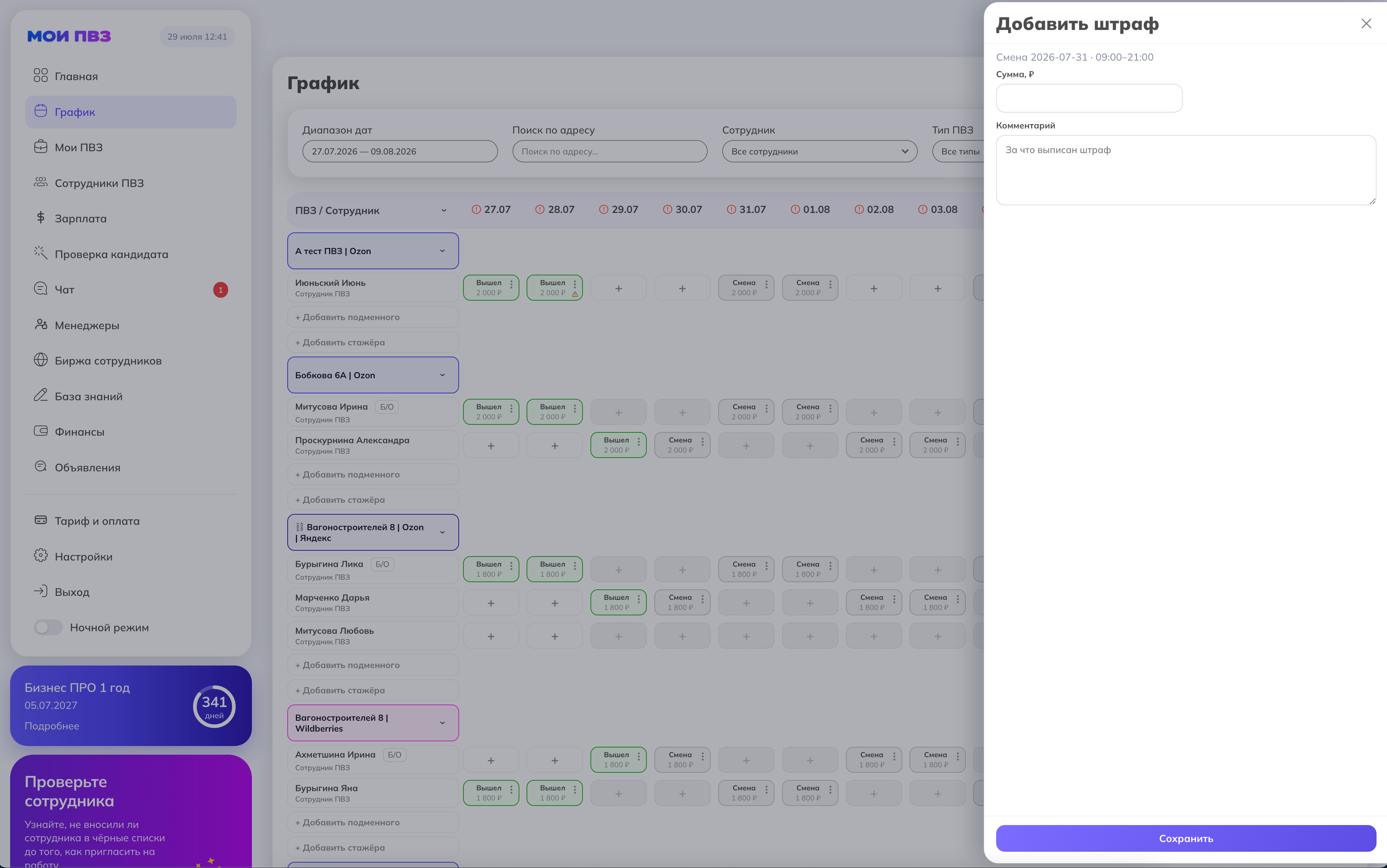Viewport: 1387px width, 868px height.
Task: Open Настройки from the sidebar
Action: 131,556
